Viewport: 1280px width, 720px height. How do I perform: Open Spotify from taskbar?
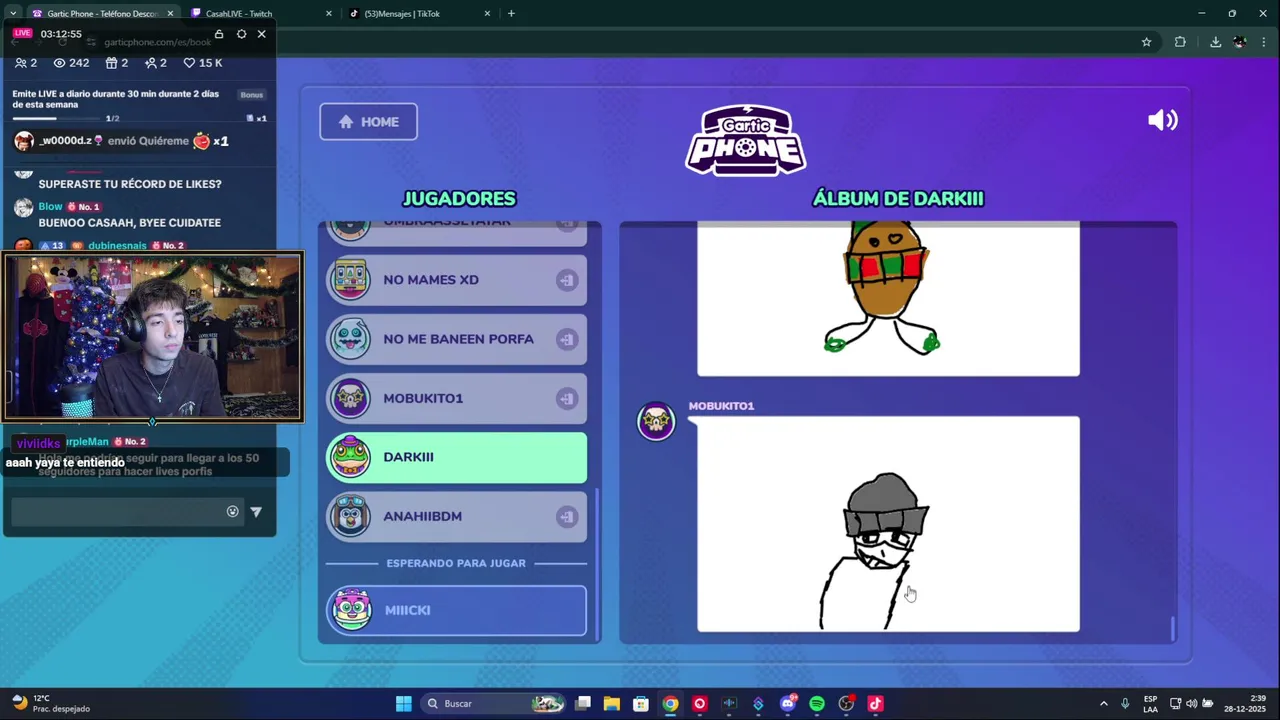817,704
